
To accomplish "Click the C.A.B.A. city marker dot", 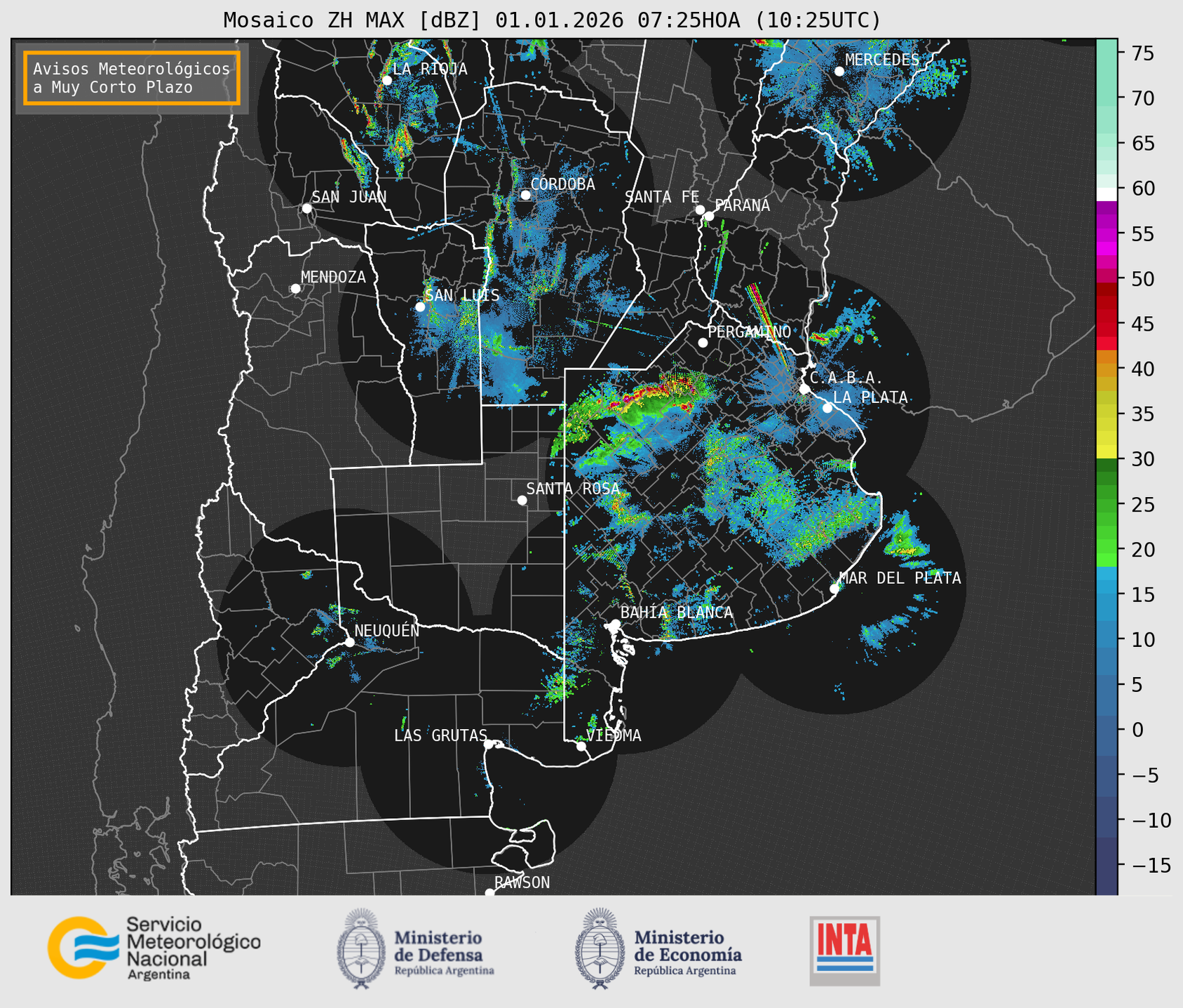I will point(804,389).
